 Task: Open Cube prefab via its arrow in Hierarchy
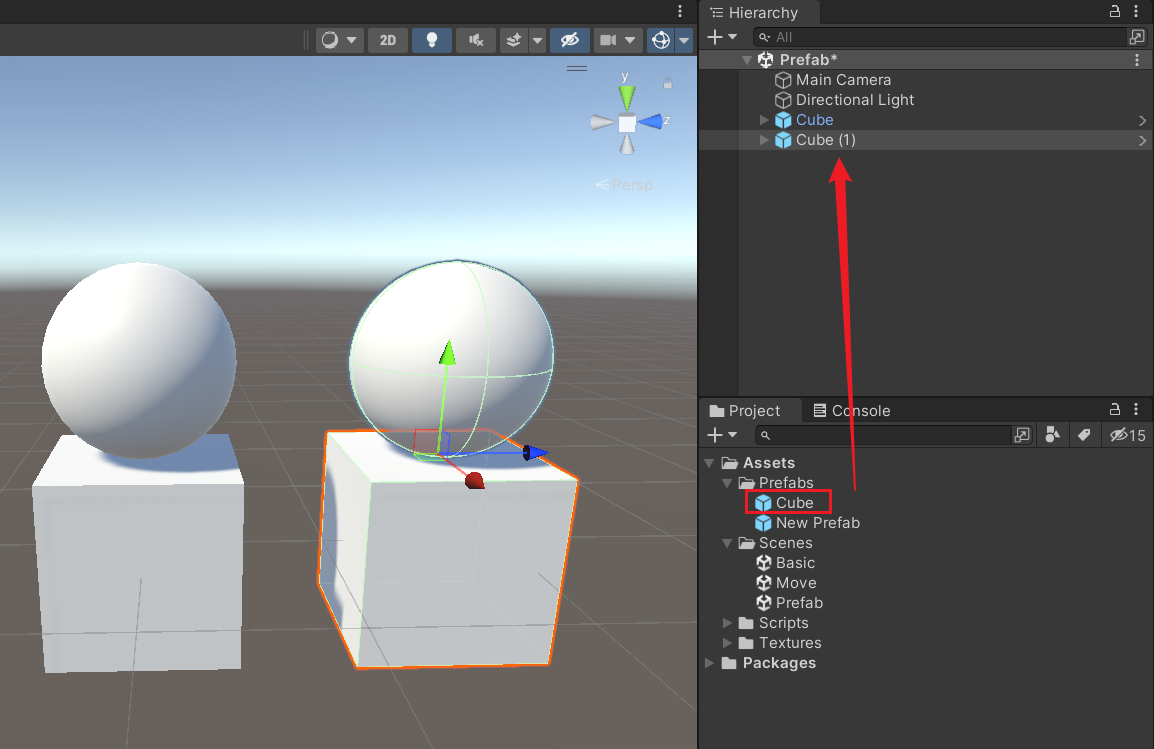(x=1142, y=120)
